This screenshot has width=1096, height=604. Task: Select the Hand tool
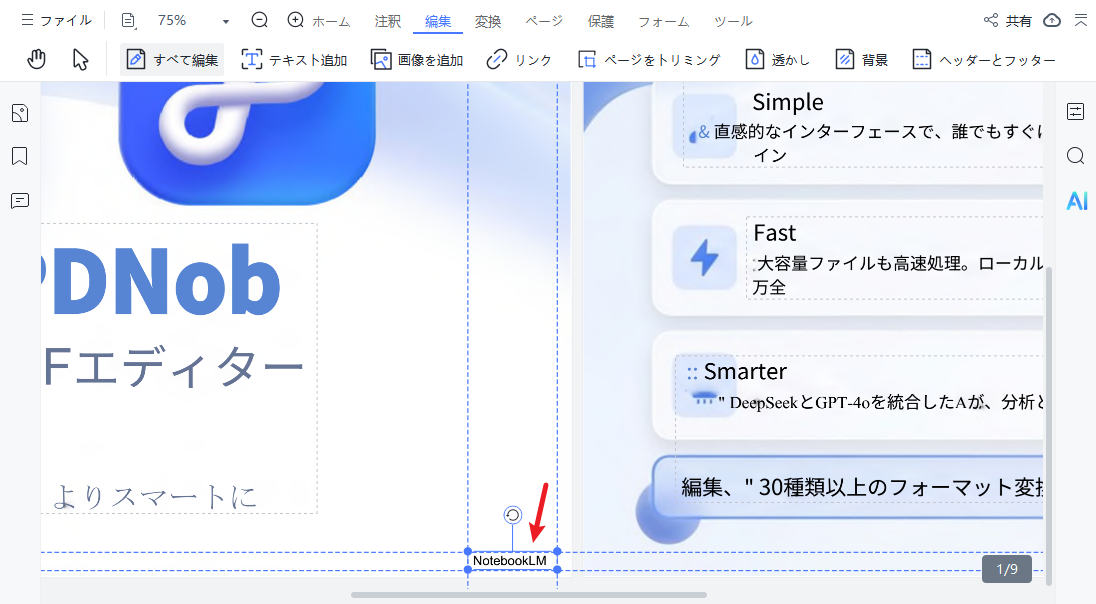(36, 59)
